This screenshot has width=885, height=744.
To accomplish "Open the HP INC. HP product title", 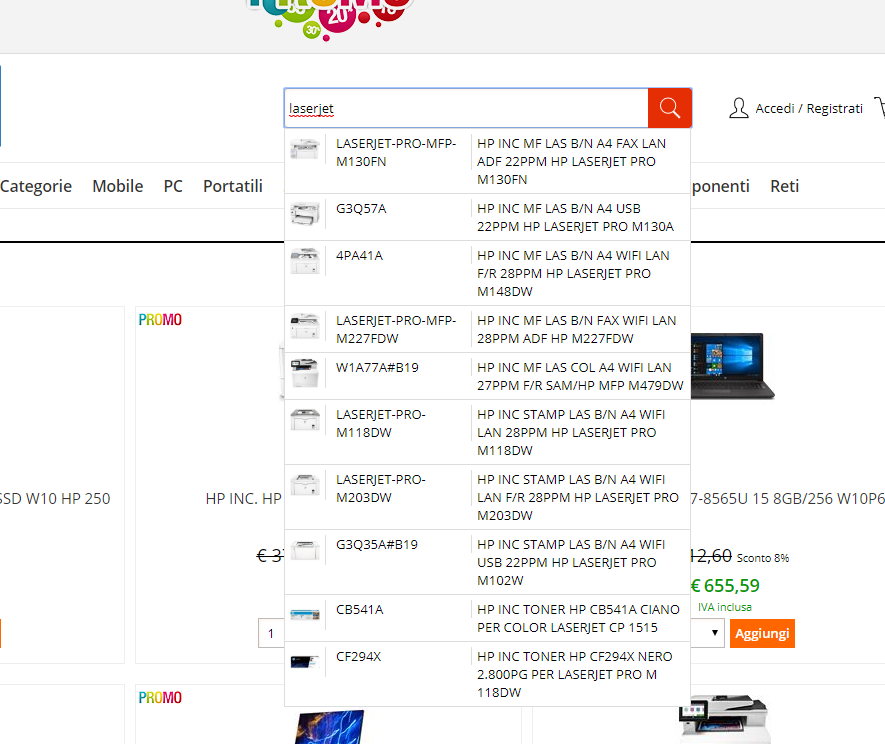I will coord(244,498).
